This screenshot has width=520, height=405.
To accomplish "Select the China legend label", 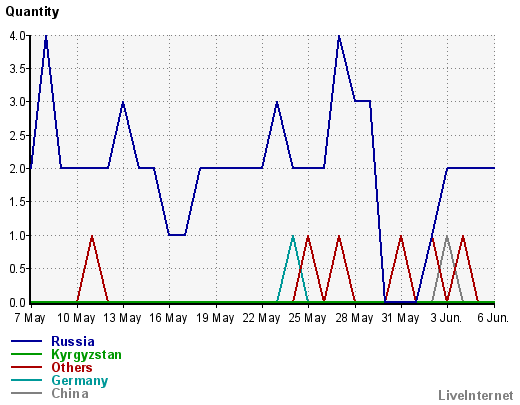I will [x=70, y=393].
